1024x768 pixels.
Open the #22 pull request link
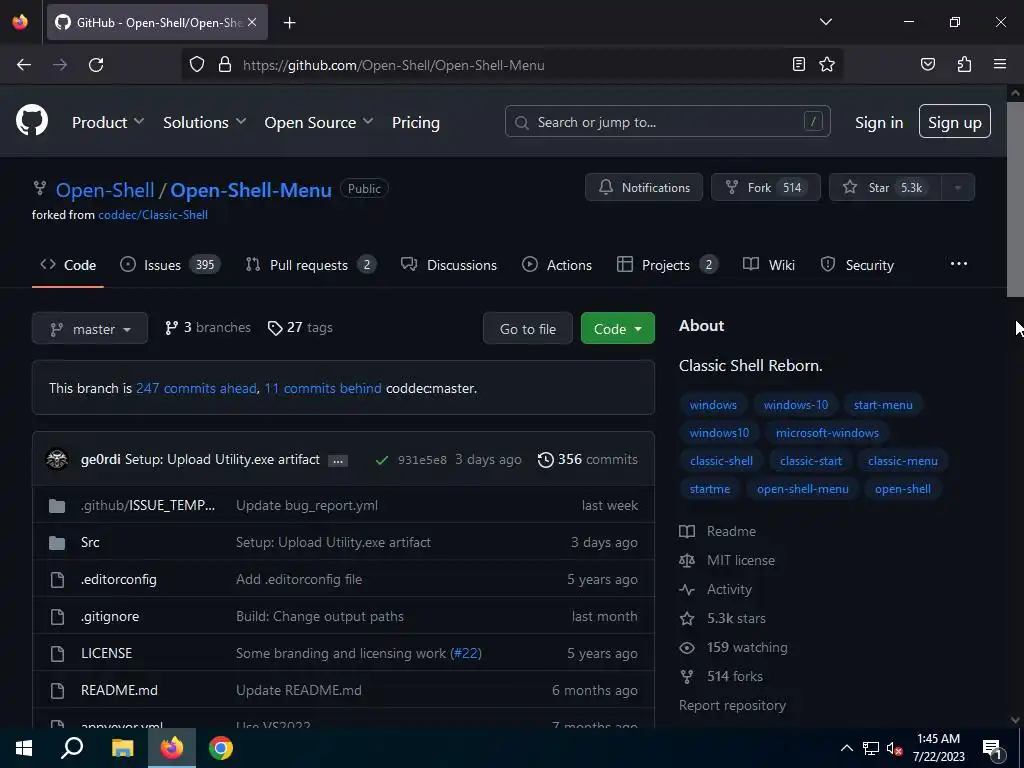[466, 654]
